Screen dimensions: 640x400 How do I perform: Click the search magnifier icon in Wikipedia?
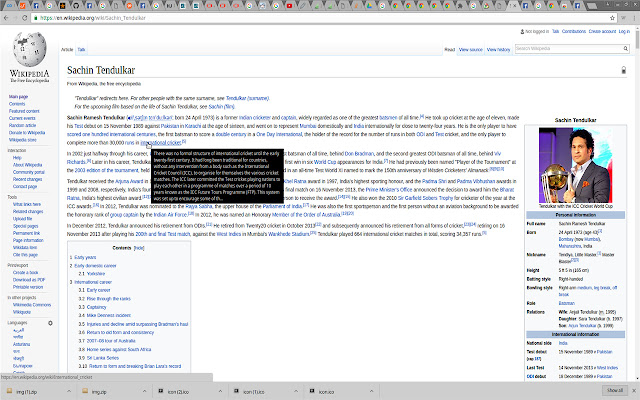tap(627, 48)
